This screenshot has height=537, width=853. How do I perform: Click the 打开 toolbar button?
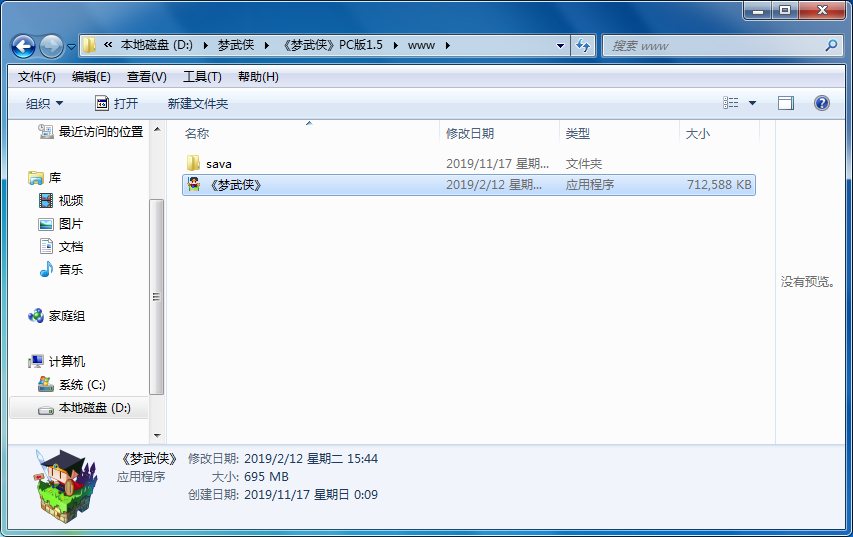[x=116, y=103]
